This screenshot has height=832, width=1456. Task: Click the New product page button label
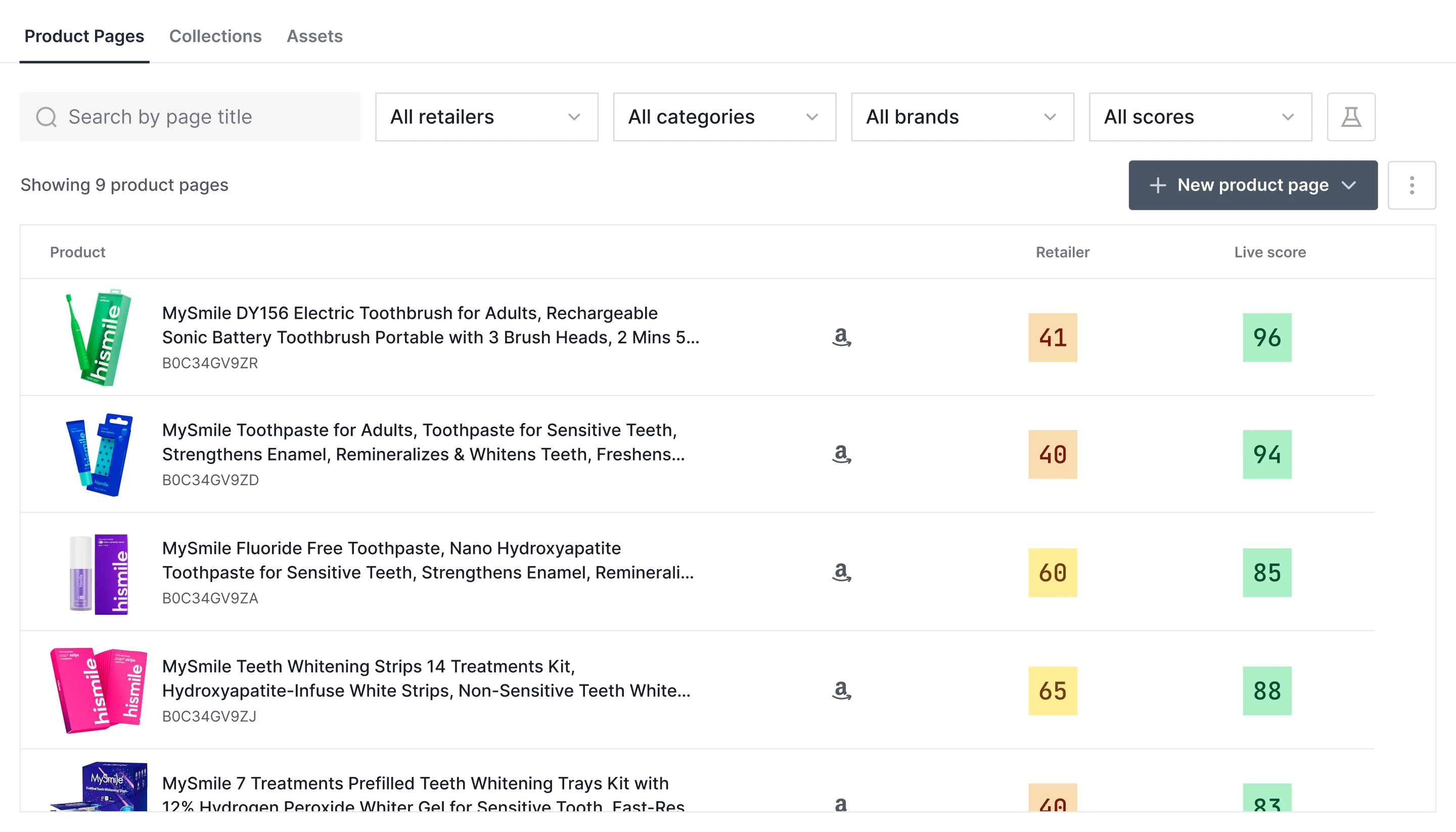pos(1253,185)
